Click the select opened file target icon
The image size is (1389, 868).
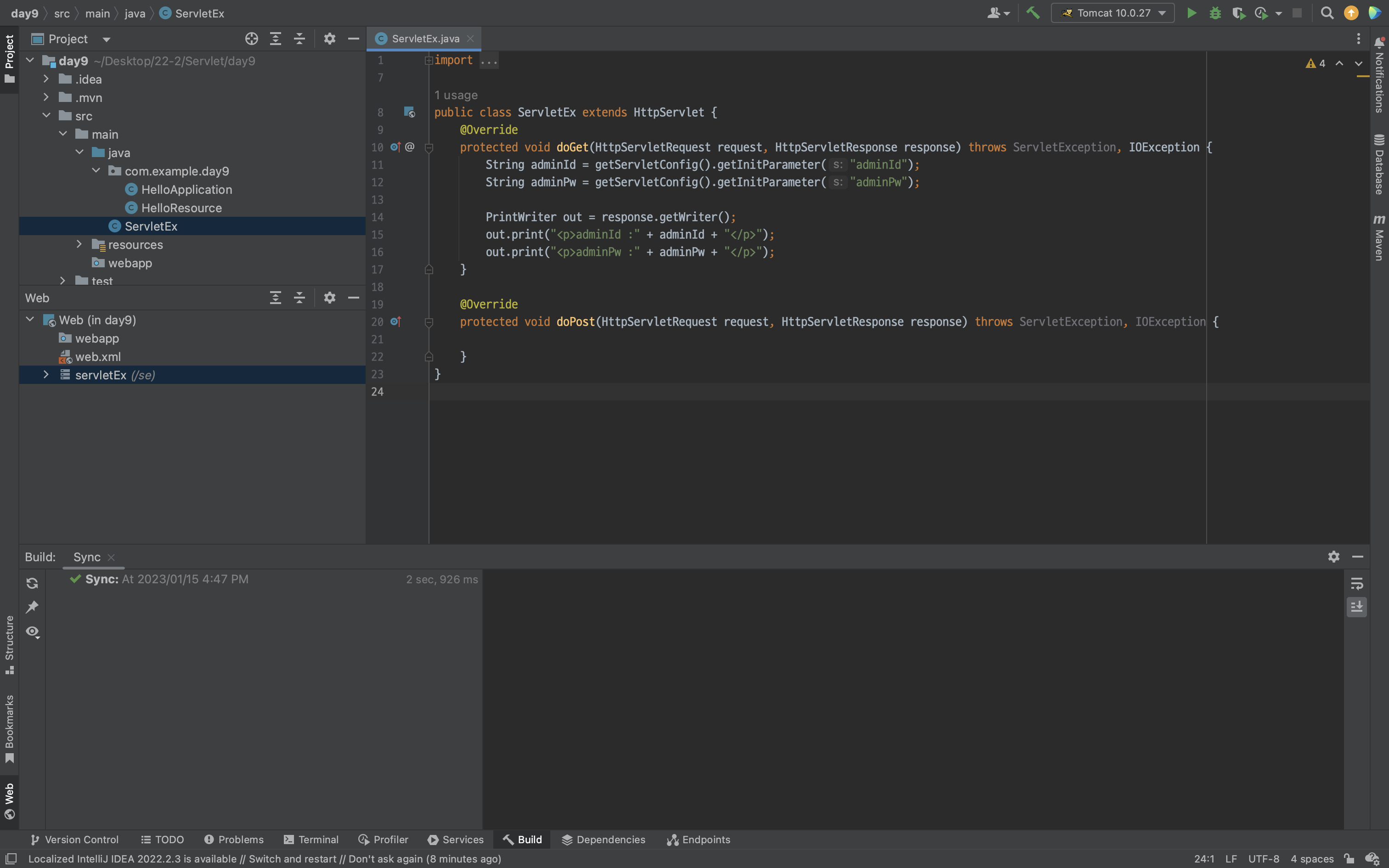coord(251,39)
